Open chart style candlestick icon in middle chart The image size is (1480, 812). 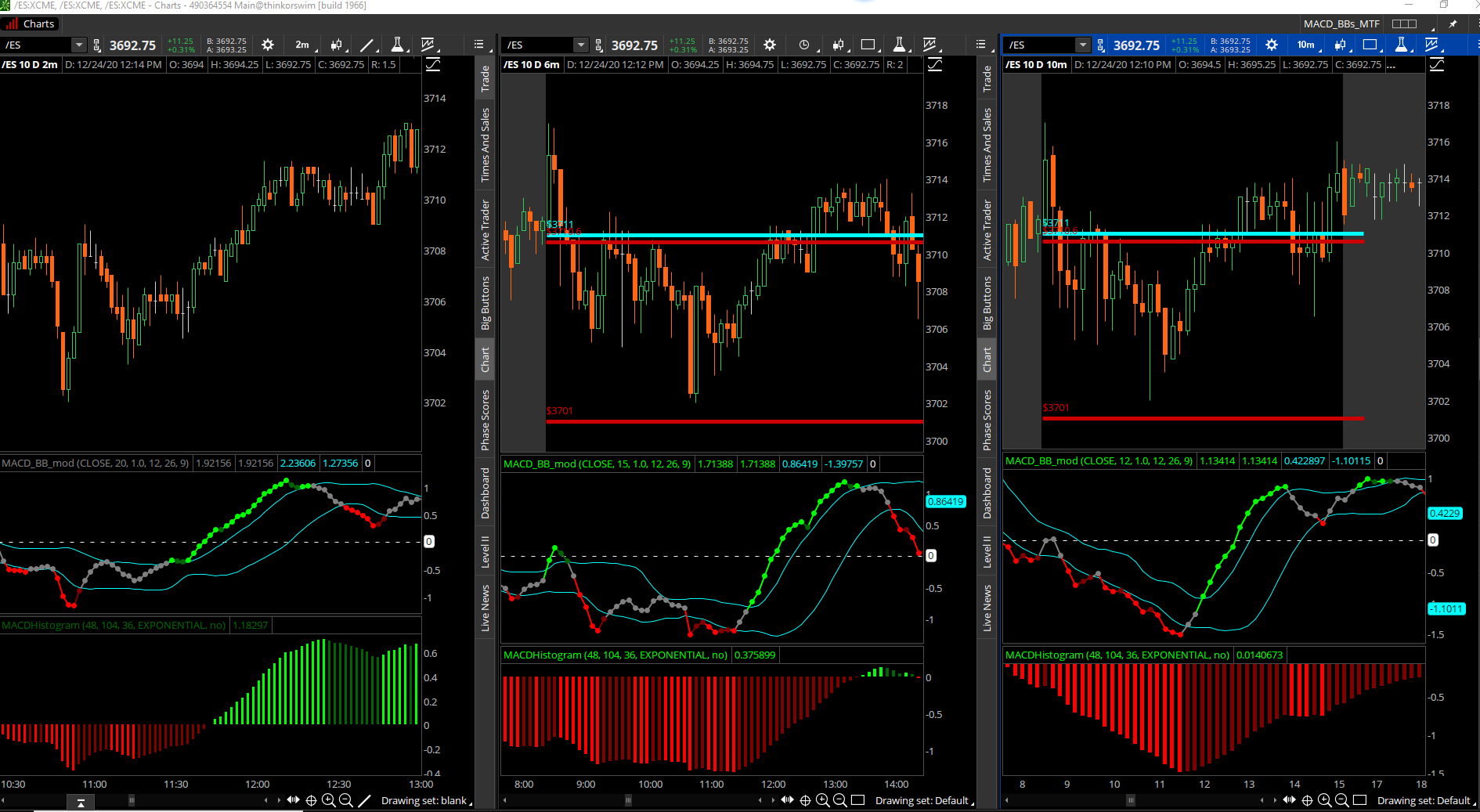838,45
